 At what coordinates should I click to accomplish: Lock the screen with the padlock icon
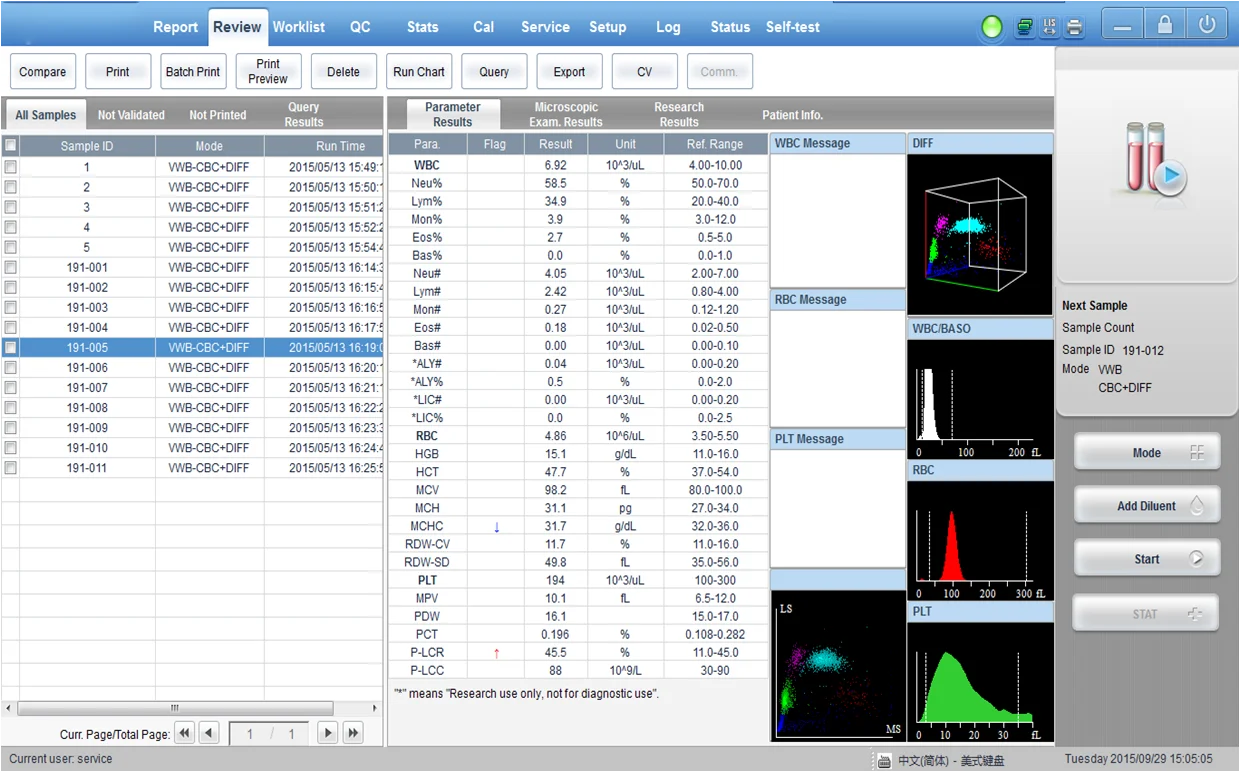tap(1165, 26)
